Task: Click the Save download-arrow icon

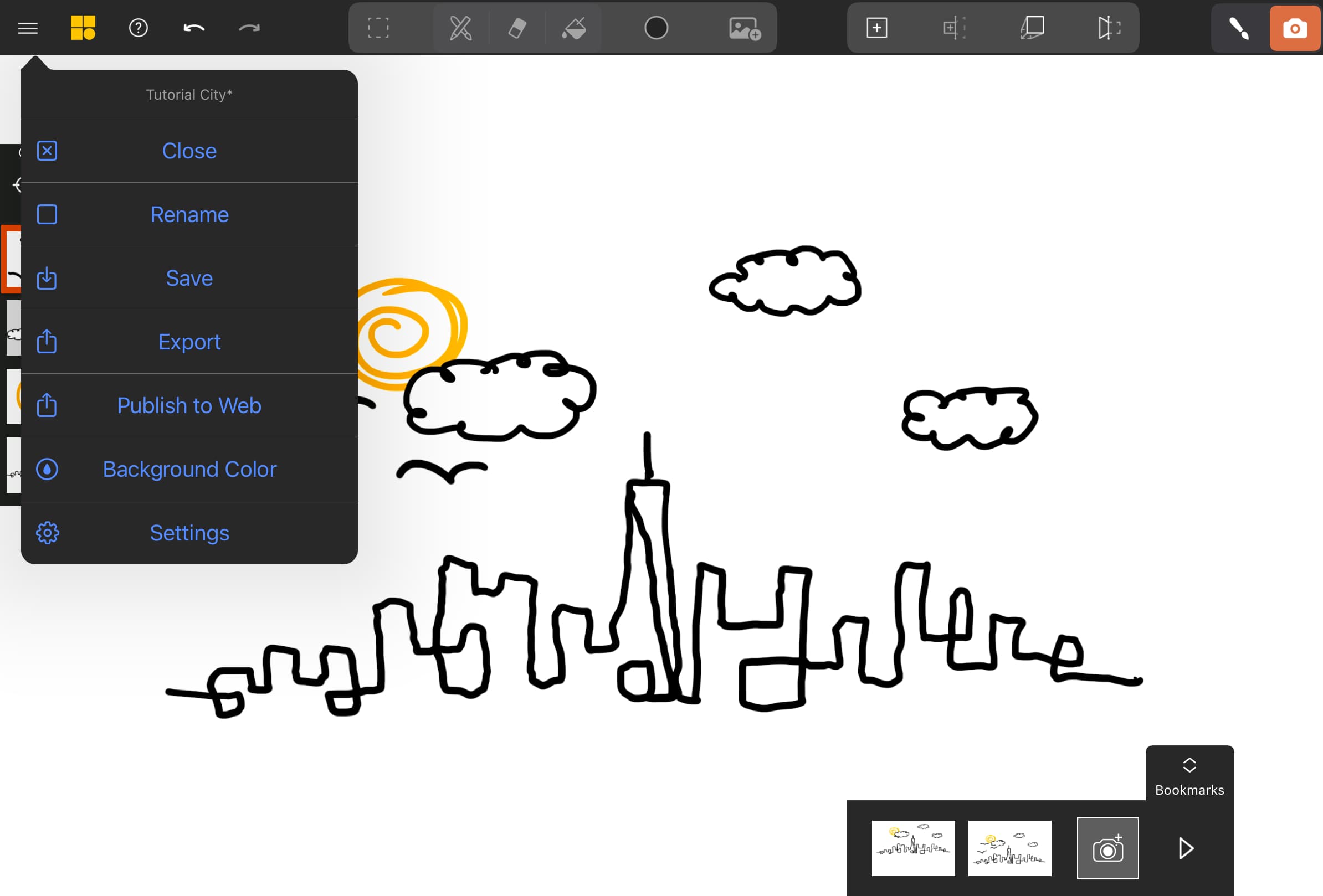Action: point(47,278)
